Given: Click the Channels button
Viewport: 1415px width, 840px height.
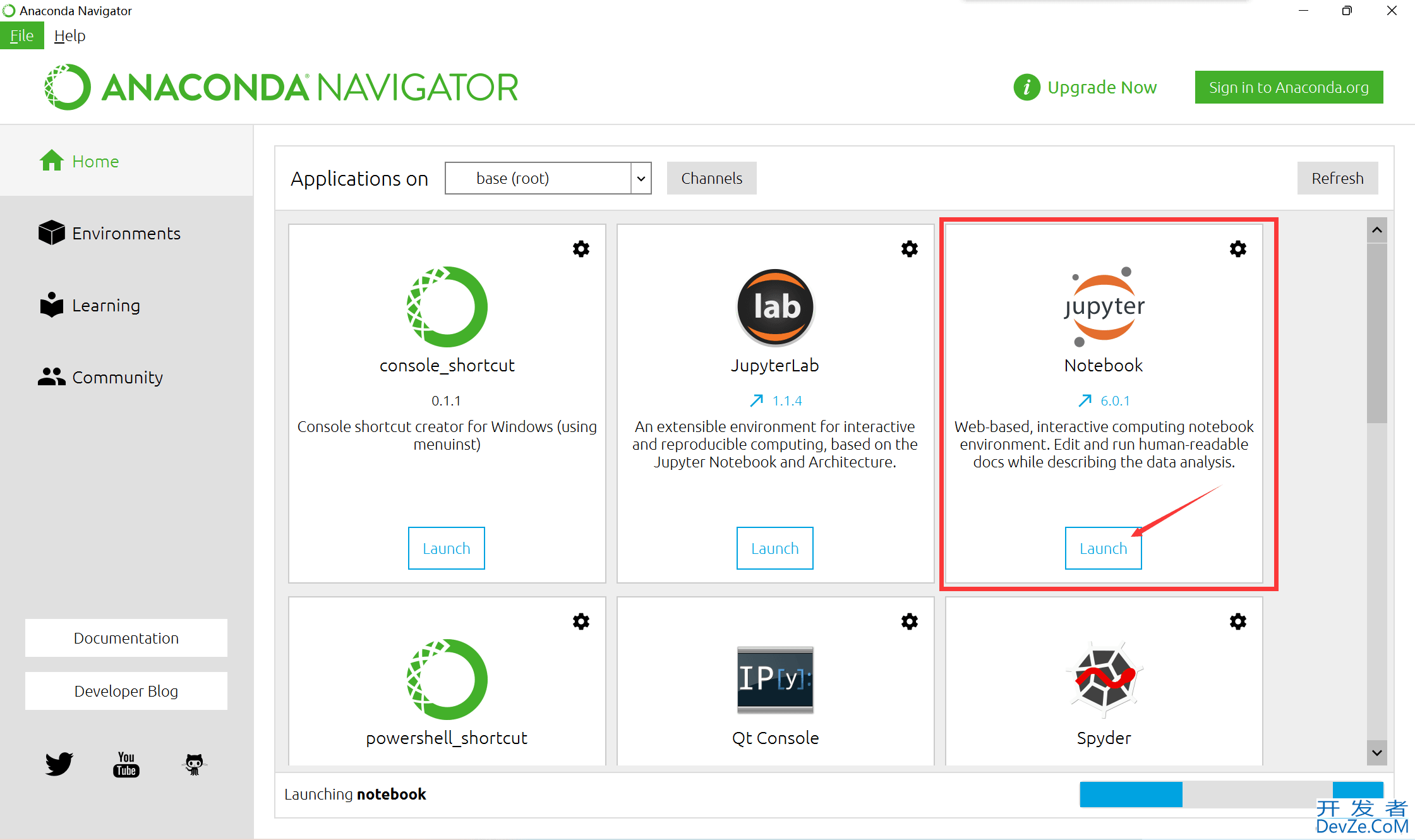Looking at the screenshot, I should pos(712,178).
